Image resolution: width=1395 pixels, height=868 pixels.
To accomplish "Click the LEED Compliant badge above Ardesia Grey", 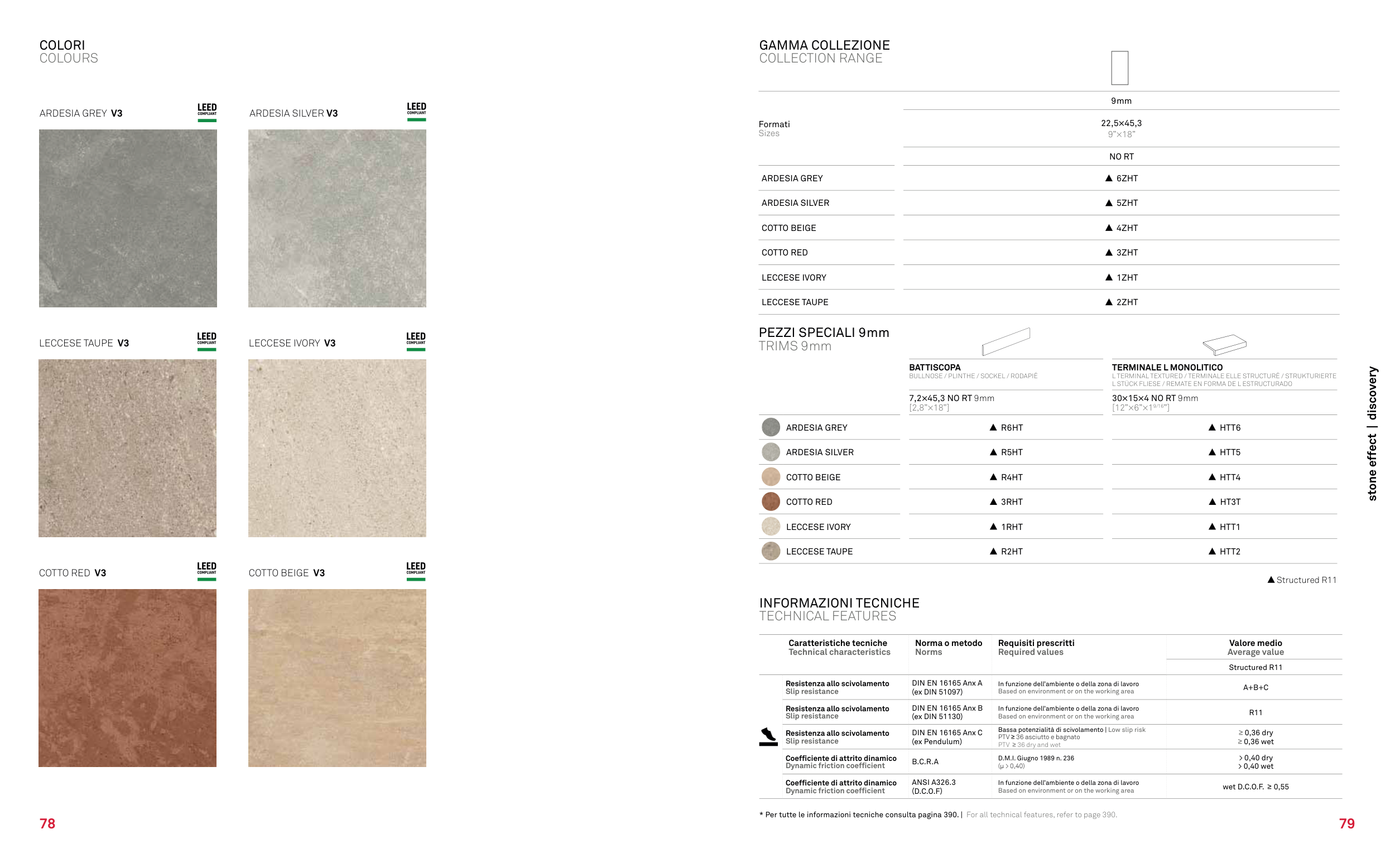I will (206, 112).
